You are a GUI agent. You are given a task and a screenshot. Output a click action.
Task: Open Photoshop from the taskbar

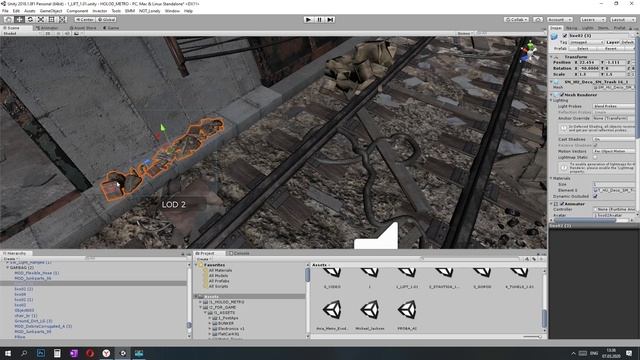click(40, 353)
